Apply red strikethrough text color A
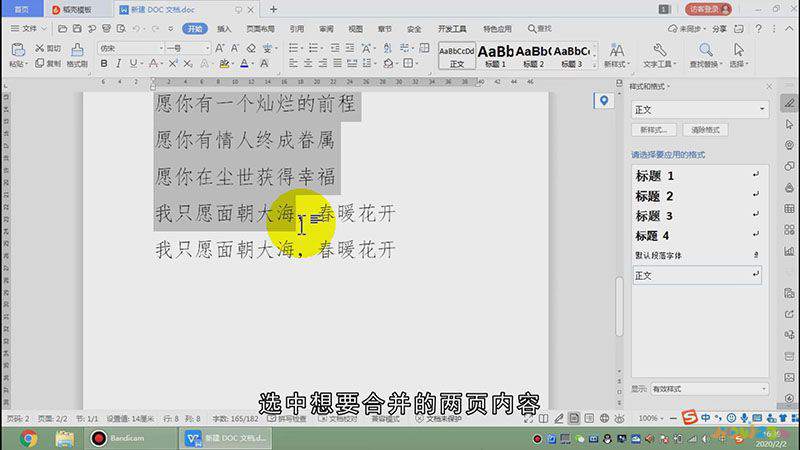 (153, 64)
